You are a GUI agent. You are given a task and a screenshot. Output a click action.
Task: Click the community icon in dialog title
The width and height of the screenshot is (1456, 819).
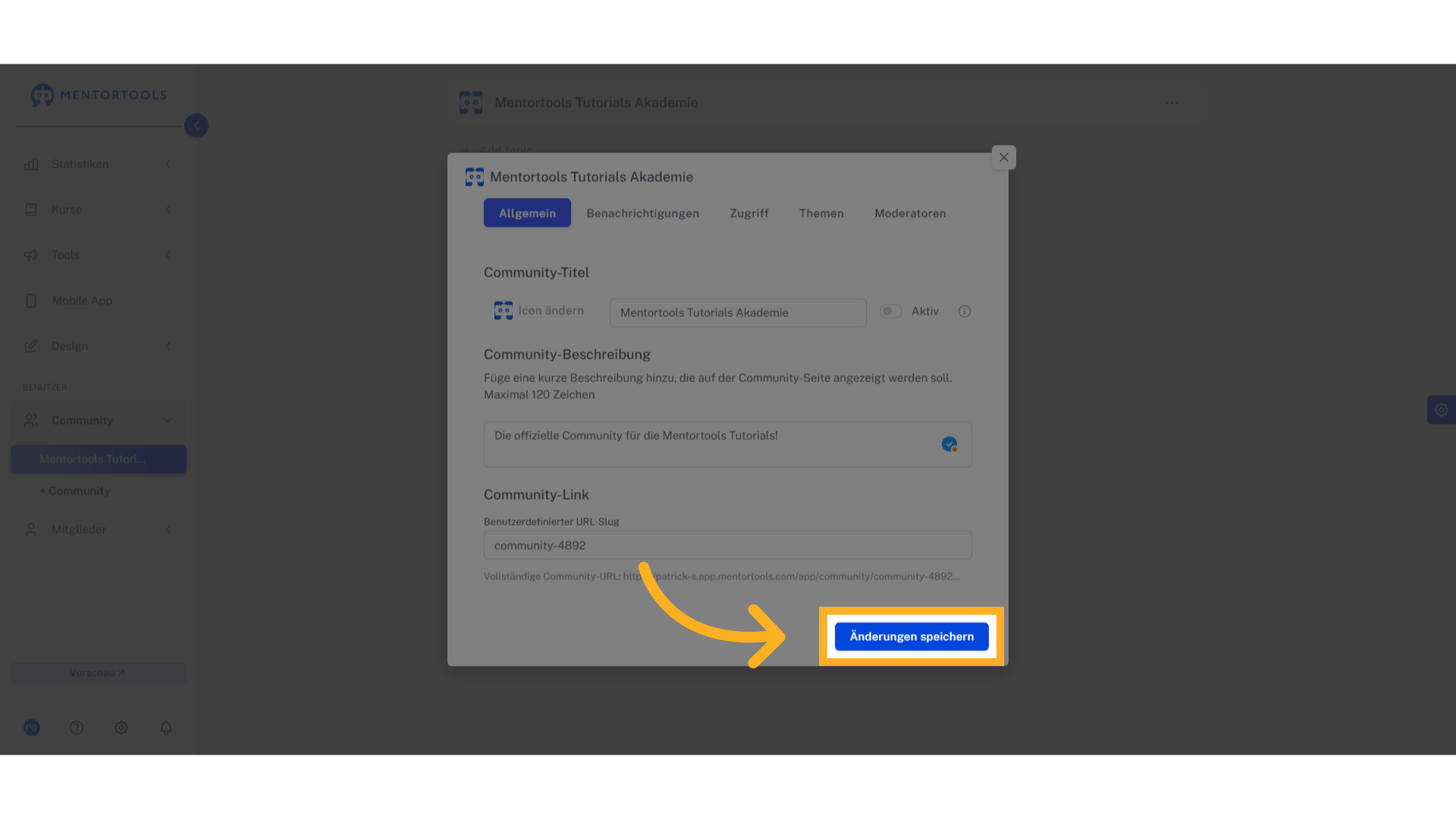[x=475, y=177]
